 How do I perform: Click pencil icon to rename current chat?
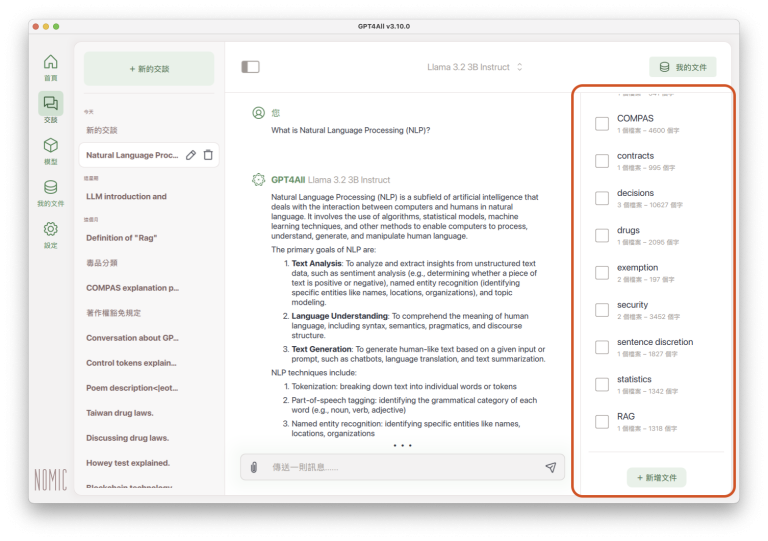click(x=191, y=155)
